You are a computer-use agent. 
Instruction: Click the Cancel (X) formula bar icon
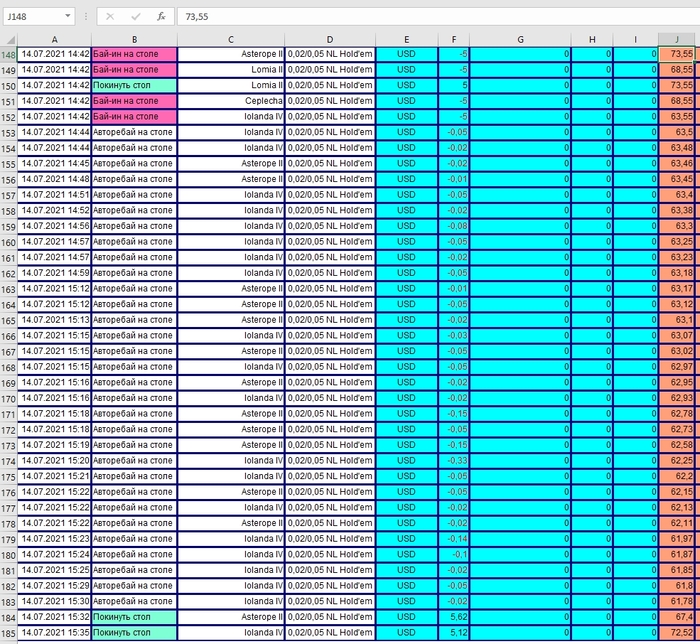tap(110, 17)
